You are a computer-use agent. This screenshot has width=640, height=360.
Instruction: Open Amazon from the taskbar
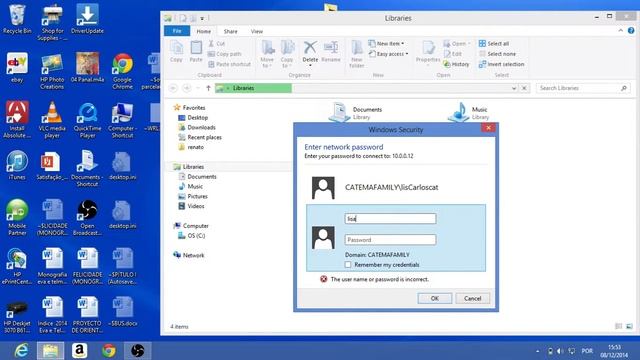point(79,350)
